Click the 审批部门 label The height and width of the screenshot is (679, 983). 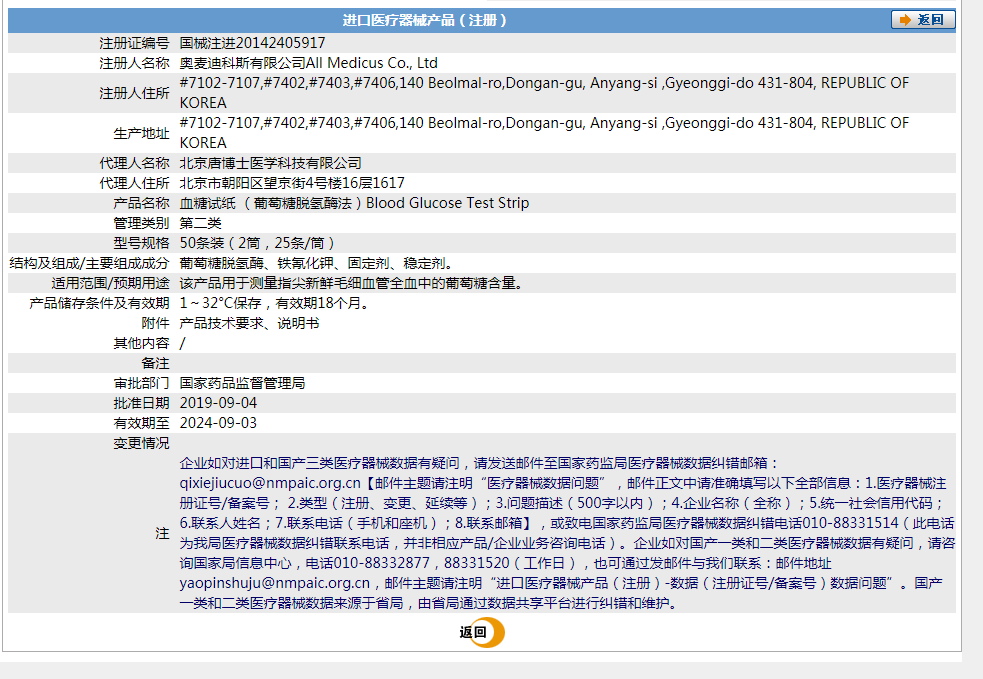[141, 383]
